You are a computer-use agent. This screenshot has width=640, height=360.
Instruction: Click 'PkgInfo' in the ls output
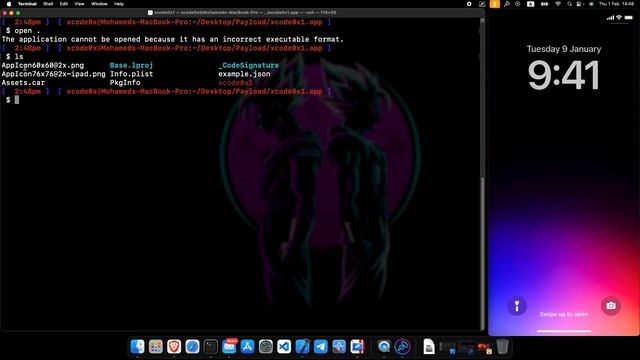point(124,82)
